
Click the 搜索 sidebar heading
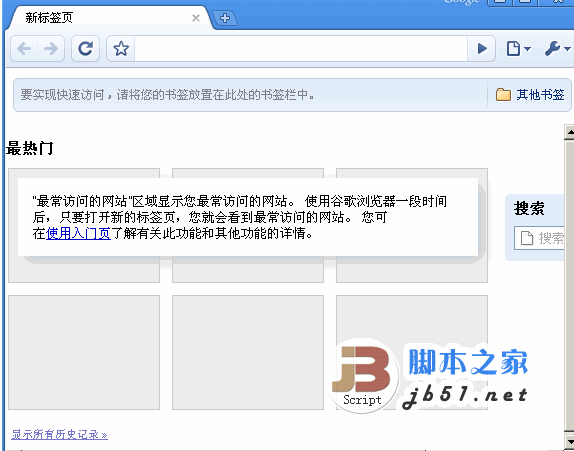point(529,208)
